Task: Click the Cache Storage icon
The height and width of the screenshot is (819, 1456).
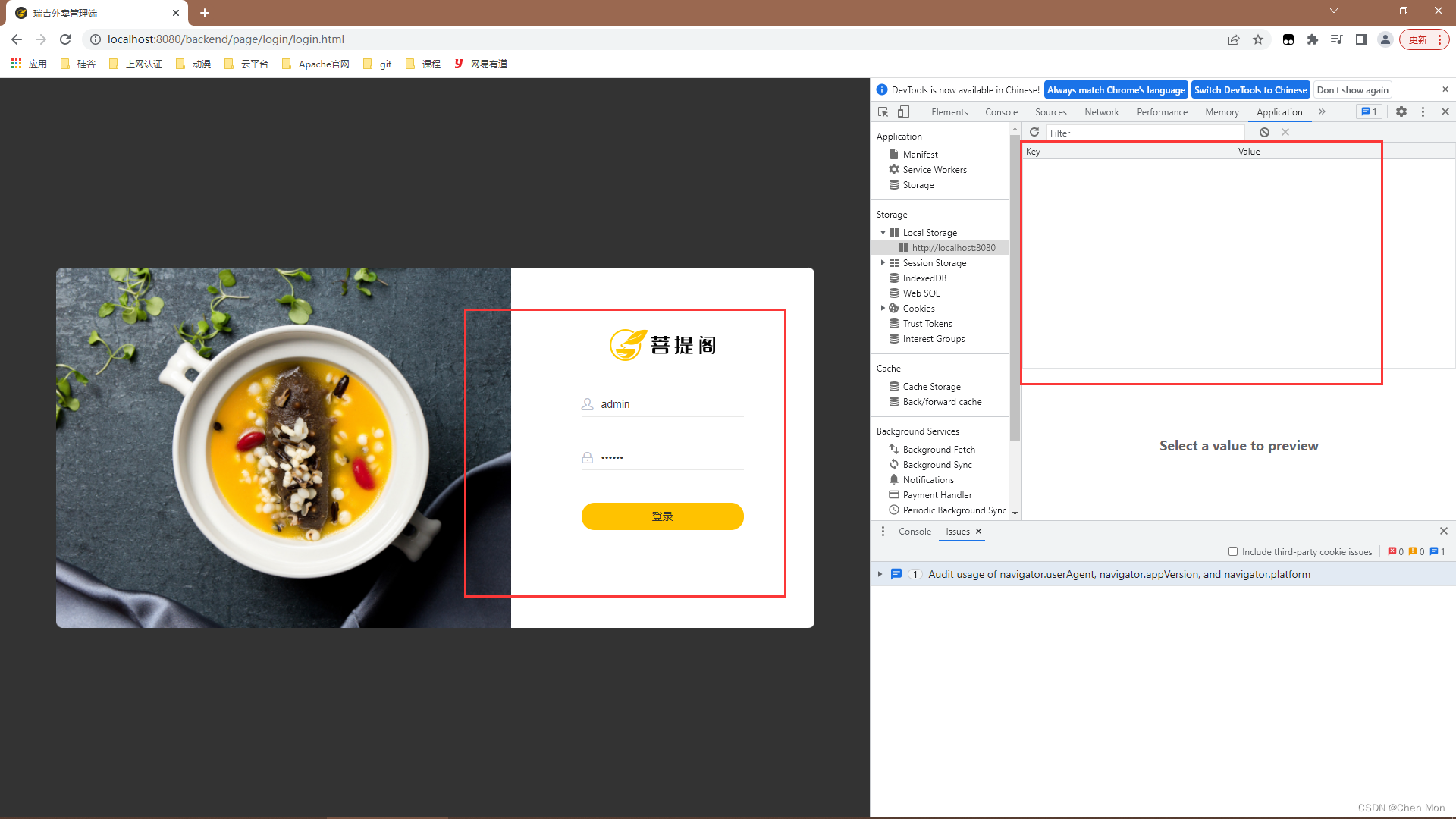Action: pyautogui.click(x=893, y=386)
